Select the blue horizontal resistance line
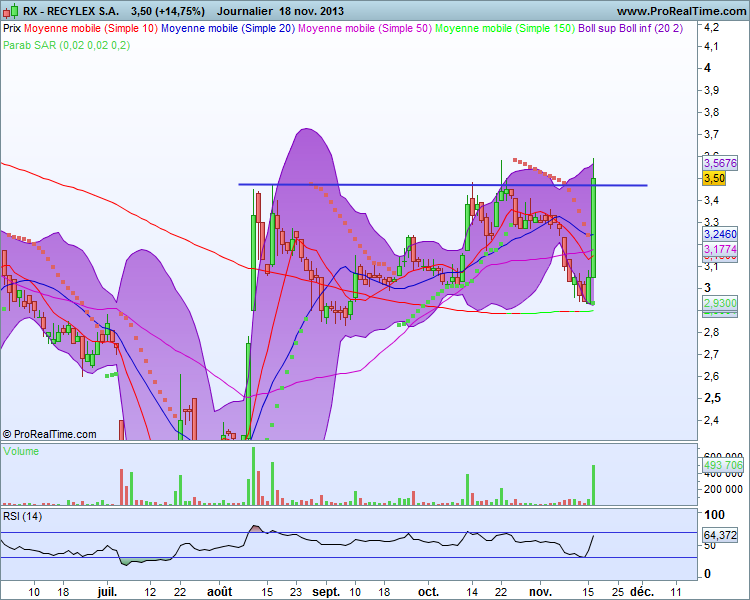The image size is (750, 600). click(443, 185)
